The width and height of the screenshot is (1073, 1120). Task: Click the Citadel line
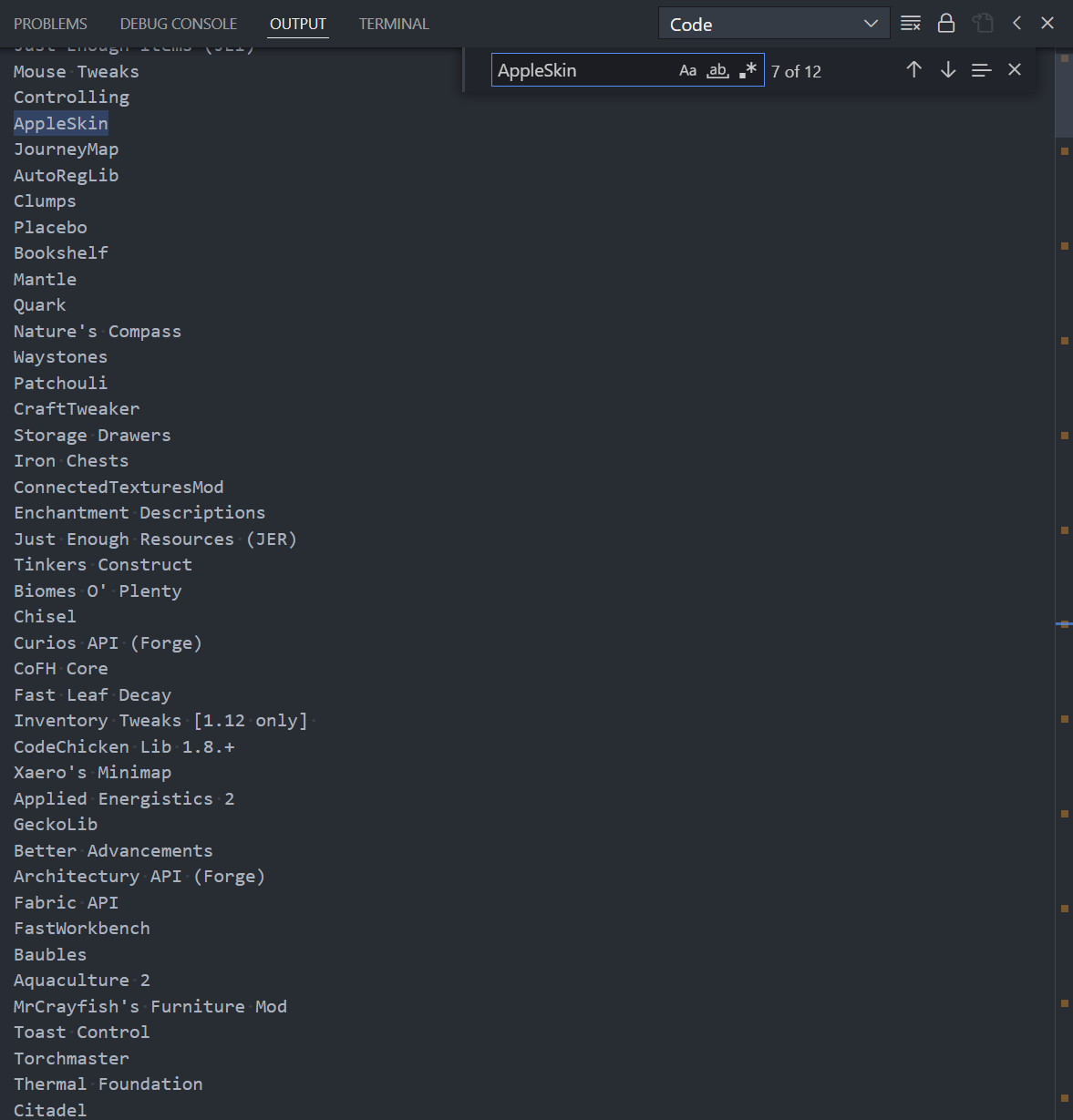[x=50, y=1110]
